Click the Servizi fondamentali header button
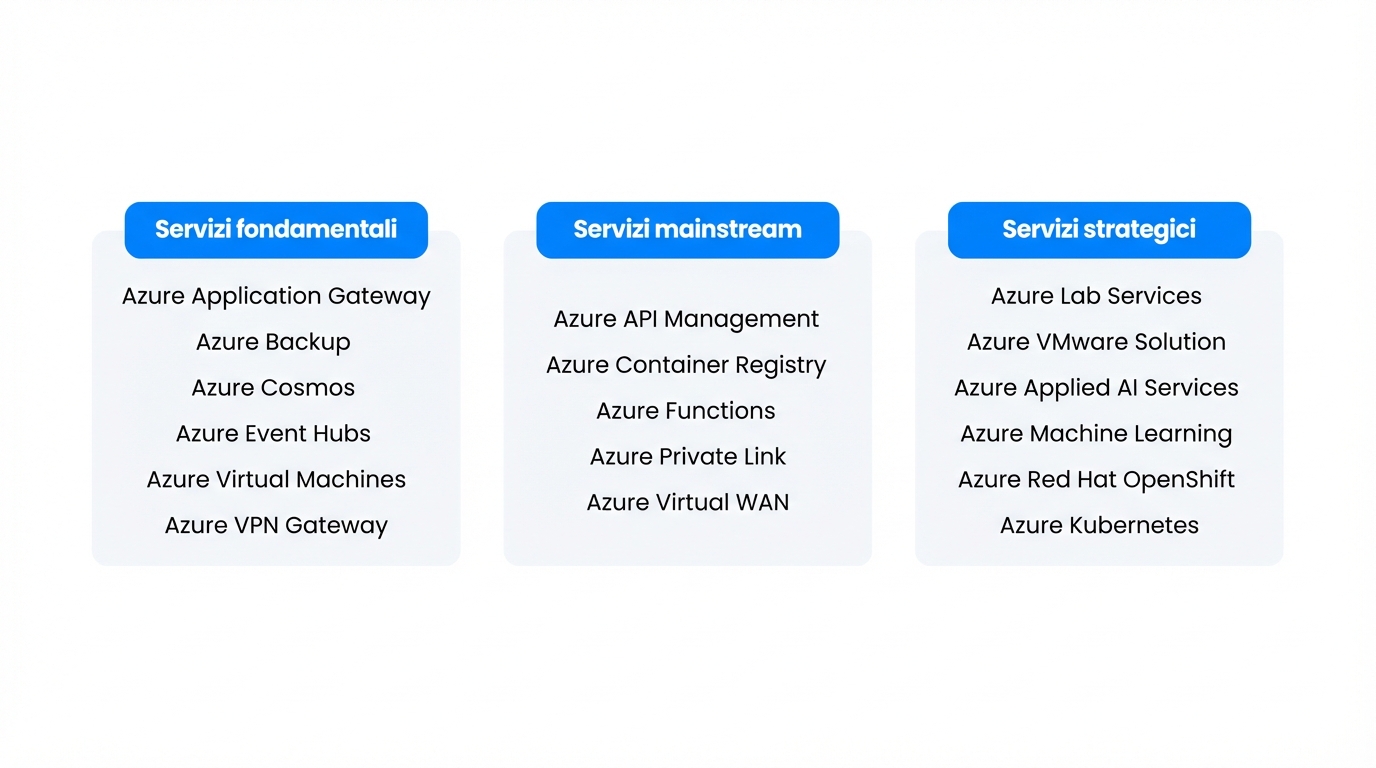1376x768 pixels. [x=276, y=230]
